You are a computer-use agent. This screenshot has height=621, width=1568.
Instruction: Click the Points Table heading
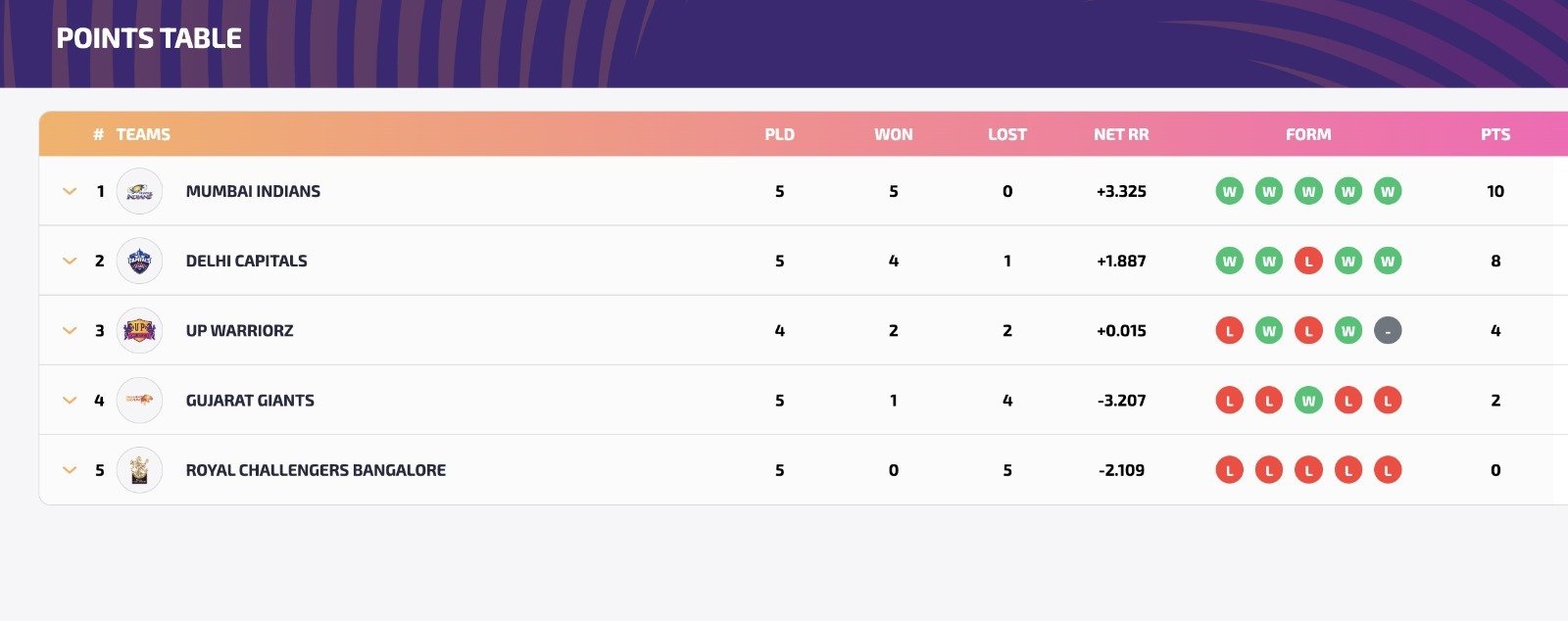point(149,38)
